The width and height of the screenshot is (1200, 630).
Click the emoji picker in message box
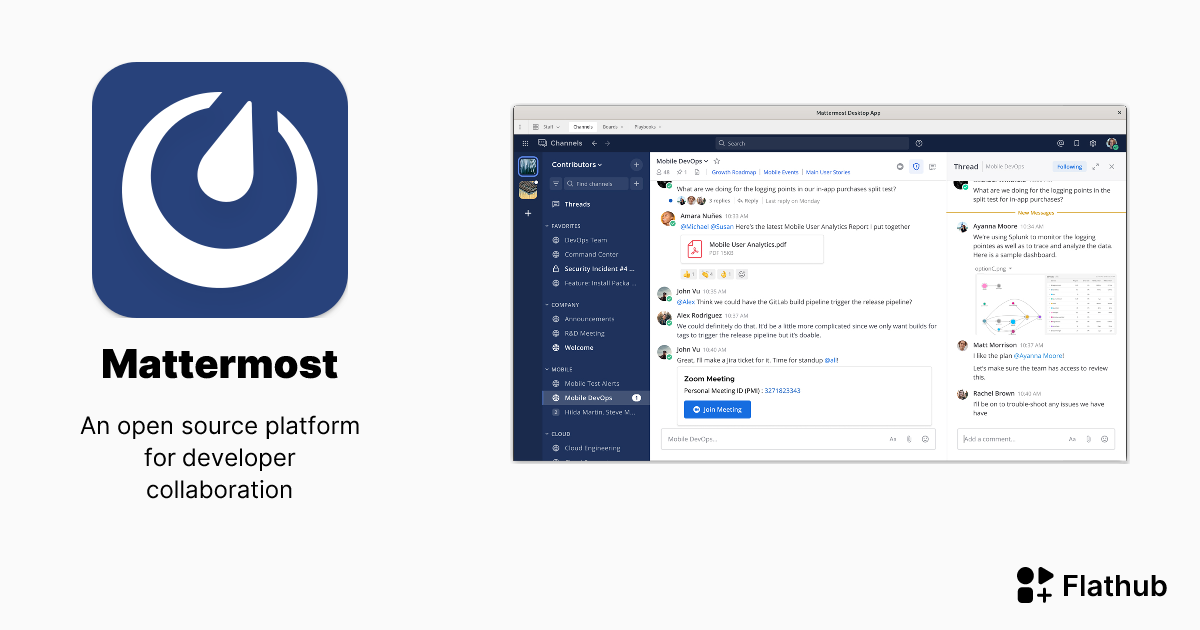click(x=925, y=439)
